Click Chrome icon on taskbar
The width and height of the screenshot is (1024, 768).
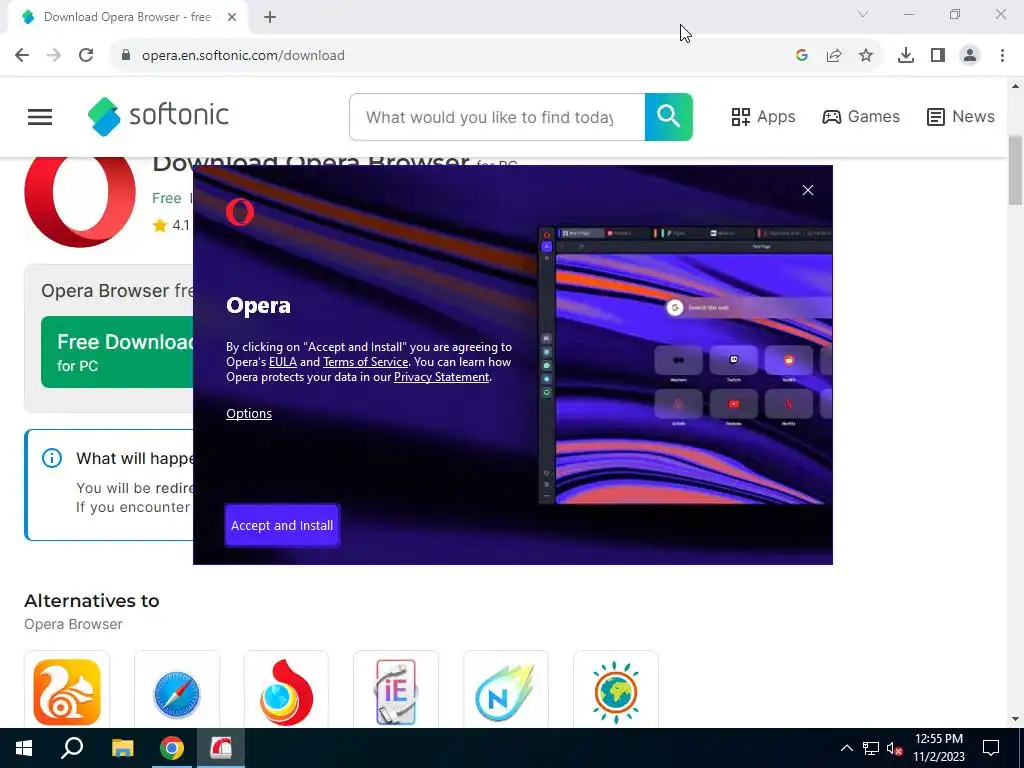[172, 748]
